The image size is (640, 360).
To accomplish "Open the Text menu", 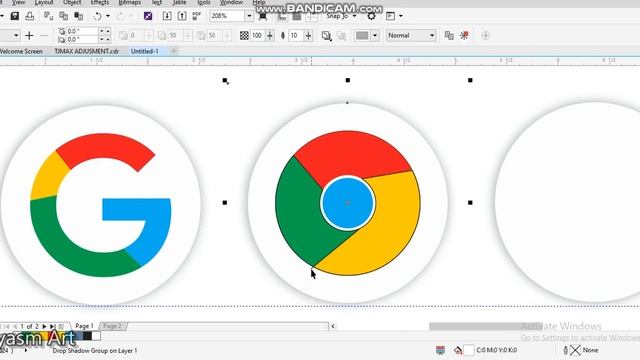I will [157, 2].
